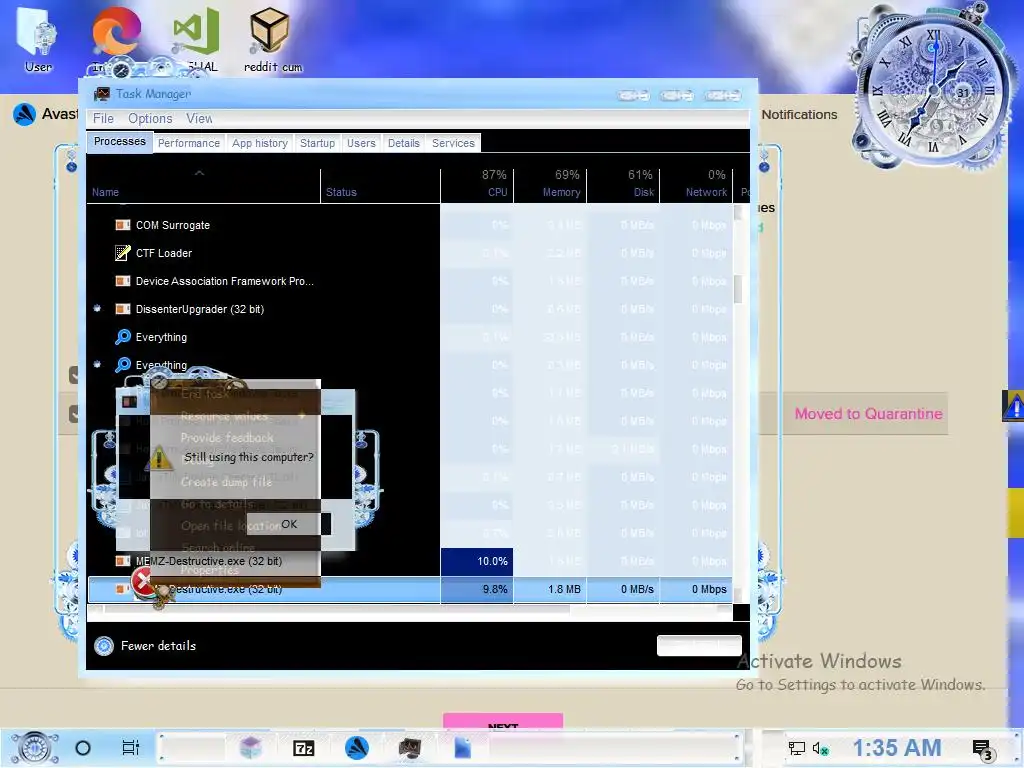Sort by the Name column header
The width and height of the screenshot is (1024, 768).
(204, 184)
